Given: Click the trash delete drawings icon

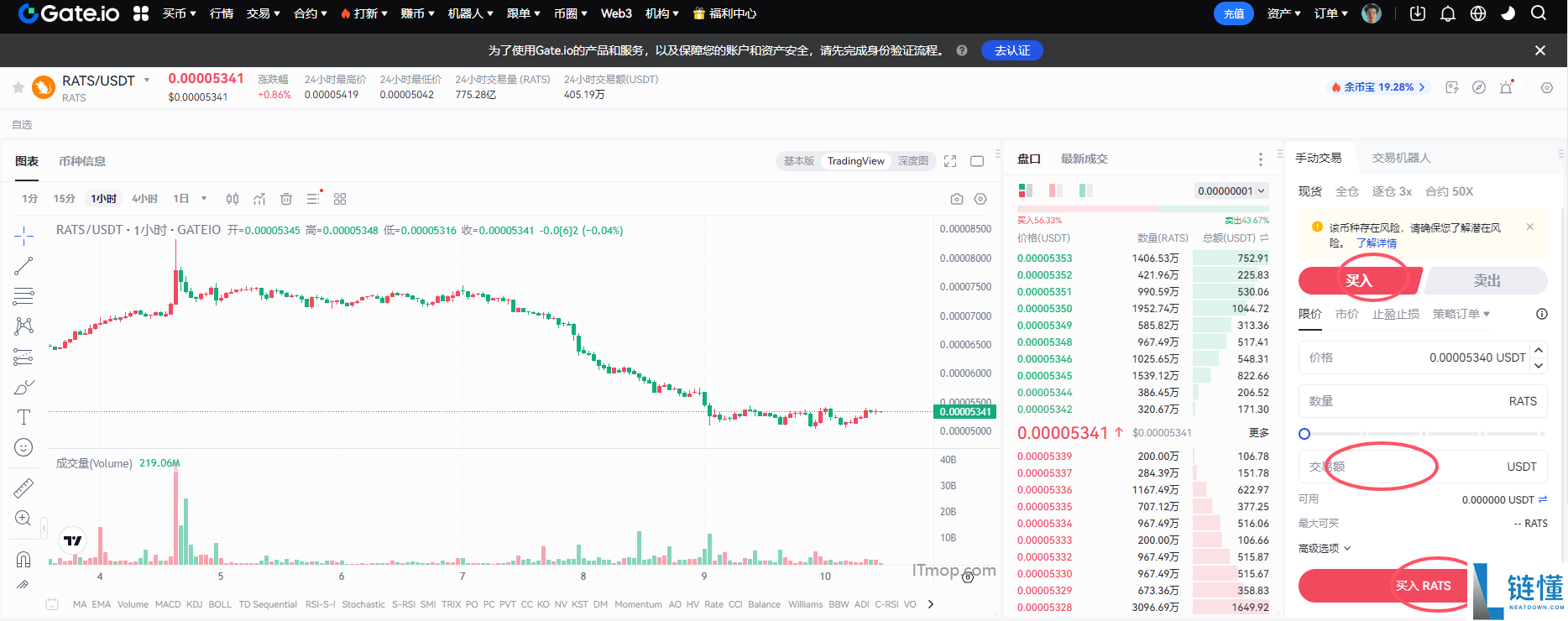Looking at the screenshot, I should coord(286,199).
